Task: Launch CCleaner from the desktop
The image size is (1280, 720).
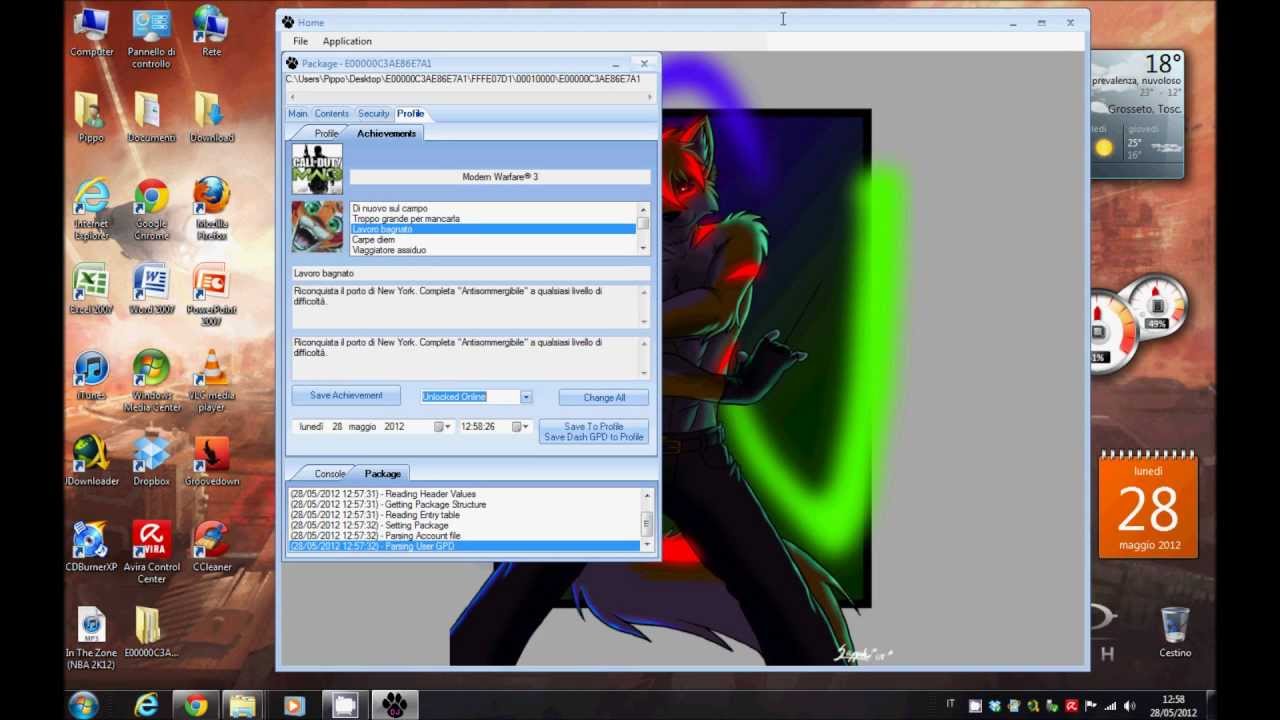Action: pyautogui.click(x=211, y=547)
